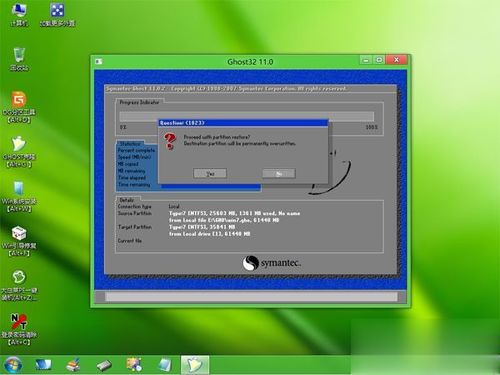
Task: Click the disk drive icon in taskbar
Action: pyautogui.click(x=104, y=365)
